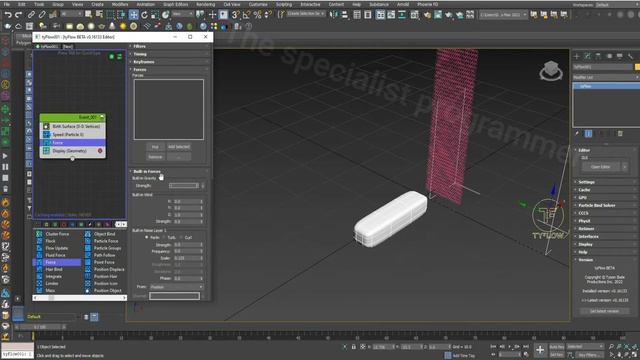Click the object color swatch beside the name field
Image resolution: width=640 pixels, height=360 pixels.
tap(637, 67)
